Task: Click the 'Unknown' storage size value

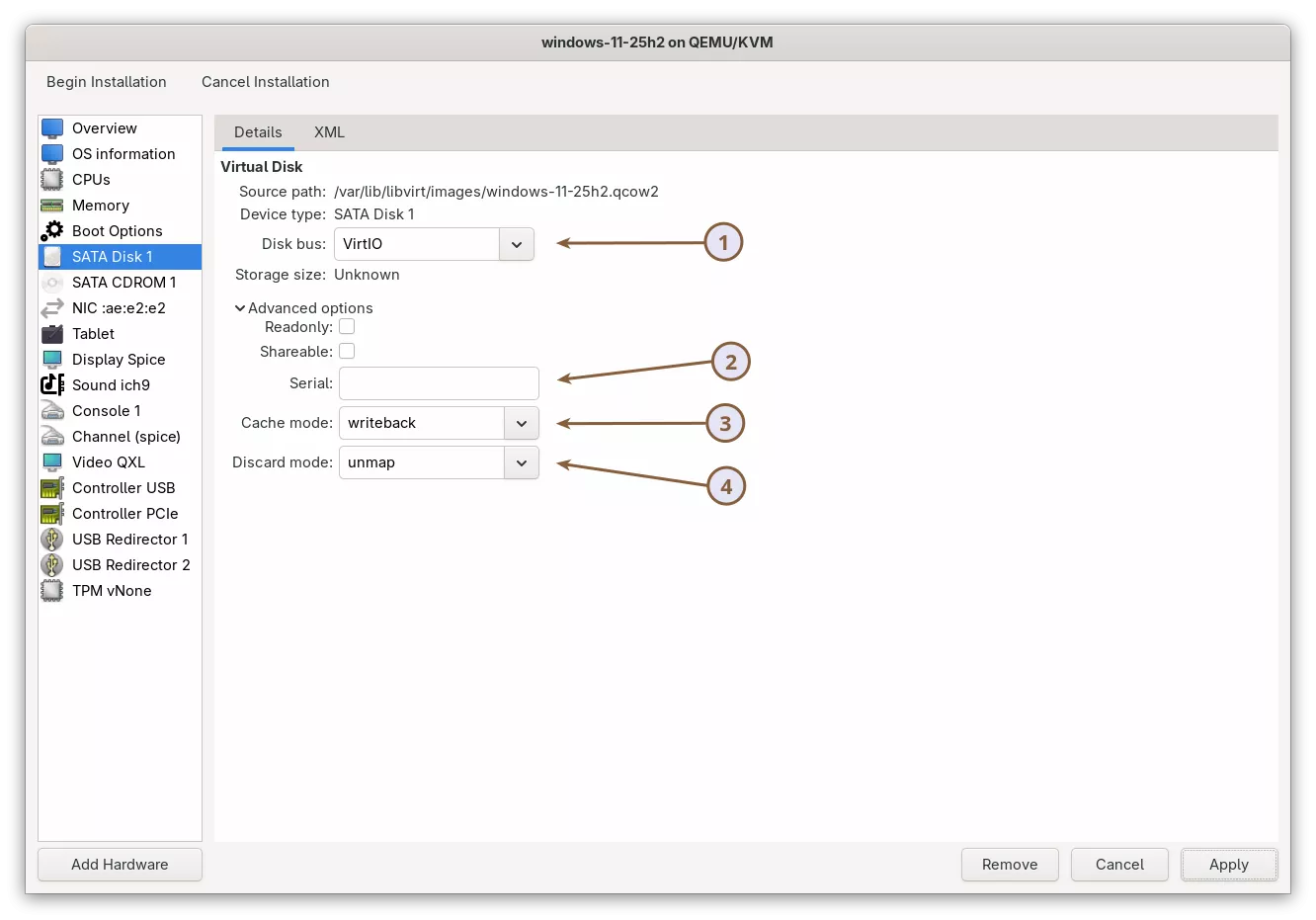Action: (x=367, y=275)
